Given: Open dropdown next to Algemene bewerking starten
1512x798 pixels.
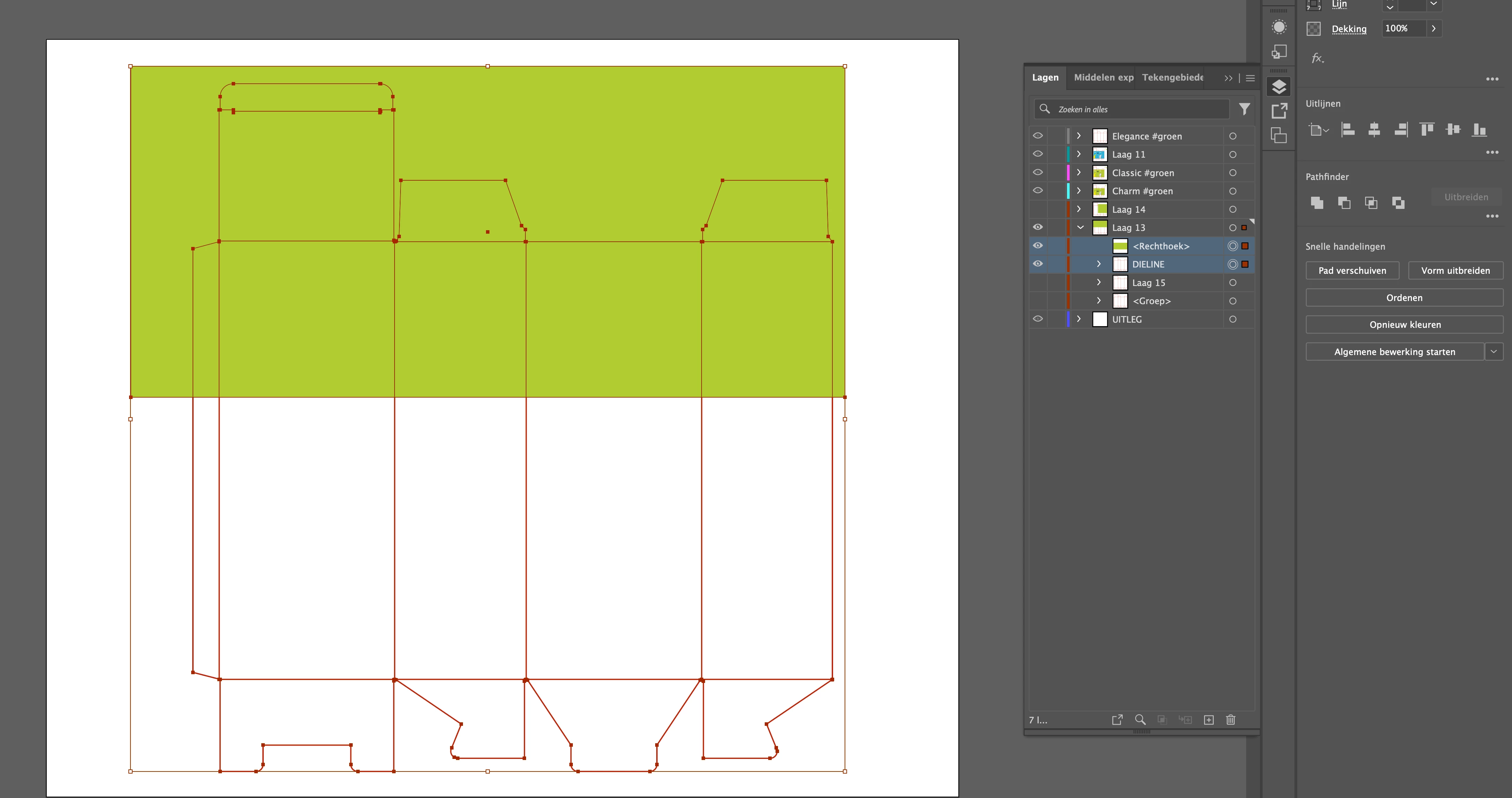Looking at the screenshot, I should 1494,352.
